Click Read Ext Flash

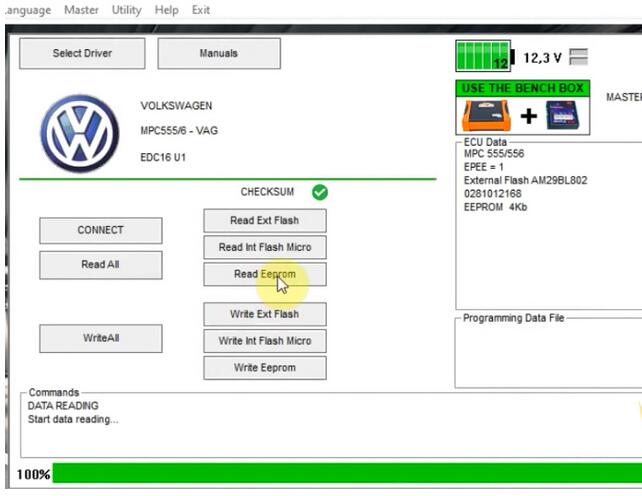(265, 220)
